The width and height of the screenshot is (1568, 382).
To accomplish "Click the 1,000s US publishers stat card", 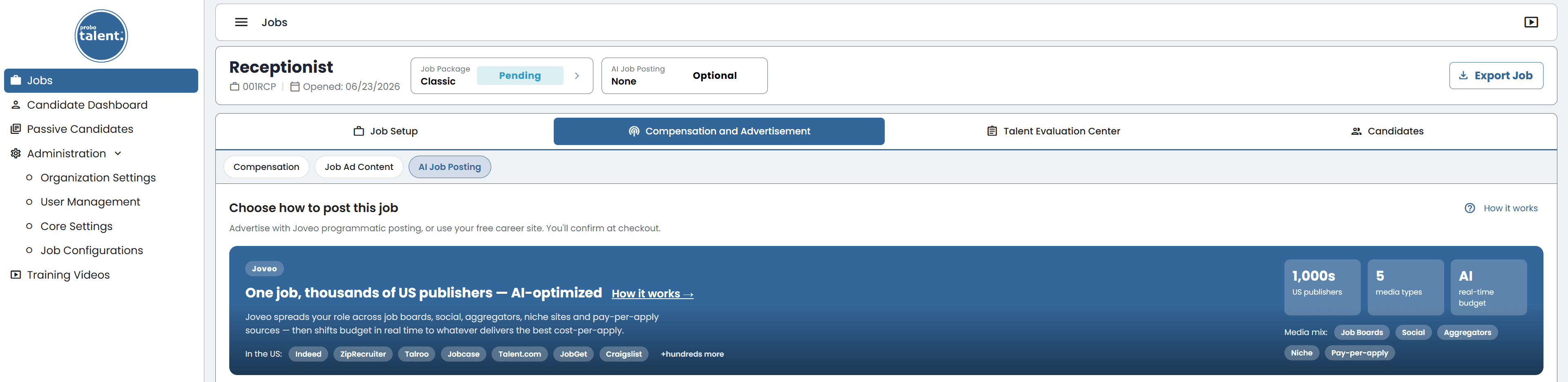I will coord(1322,287).
